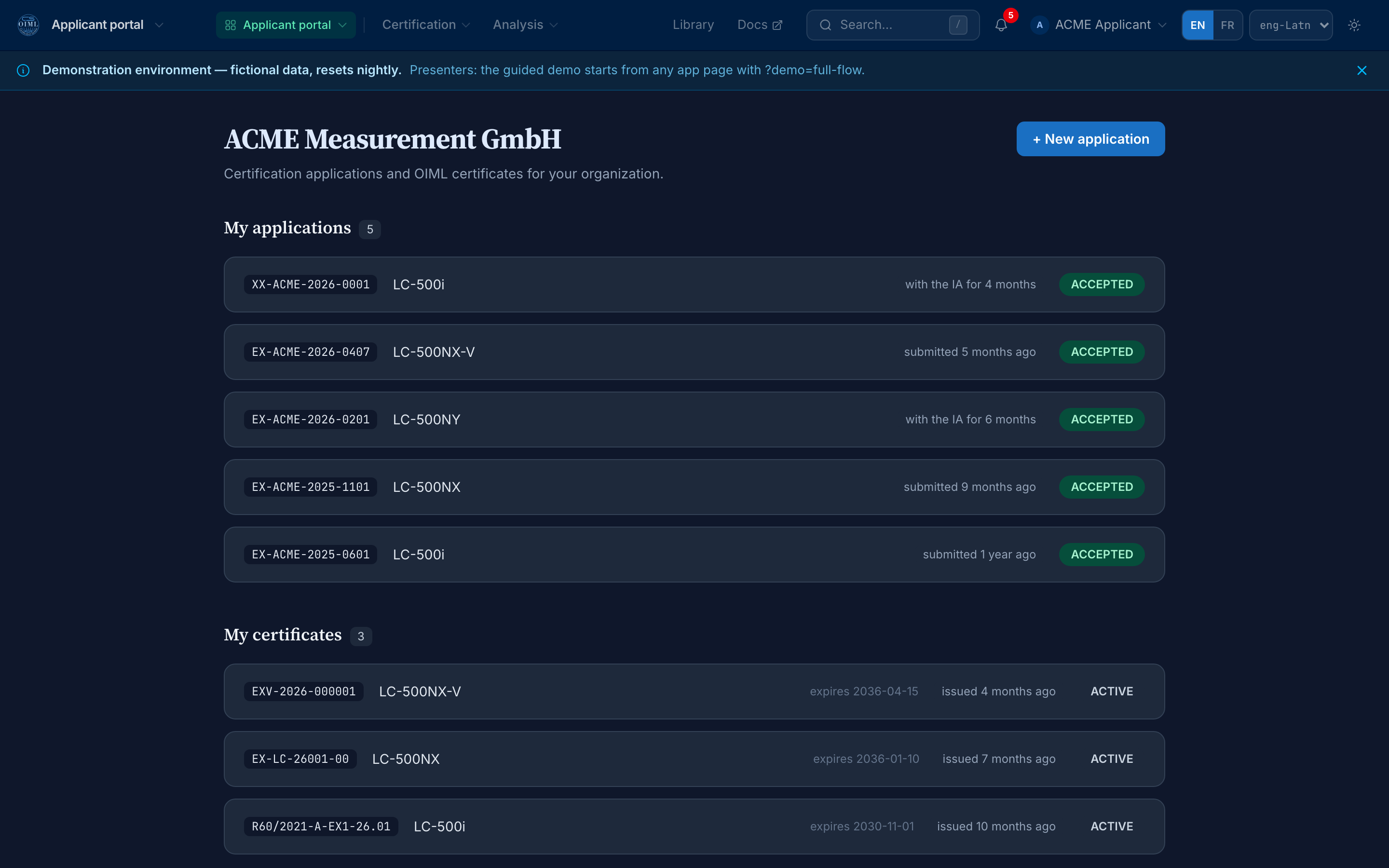Click ACCEPTED badge on LC-500NX-V application

pyautogui.click(x=1102, y=352)
